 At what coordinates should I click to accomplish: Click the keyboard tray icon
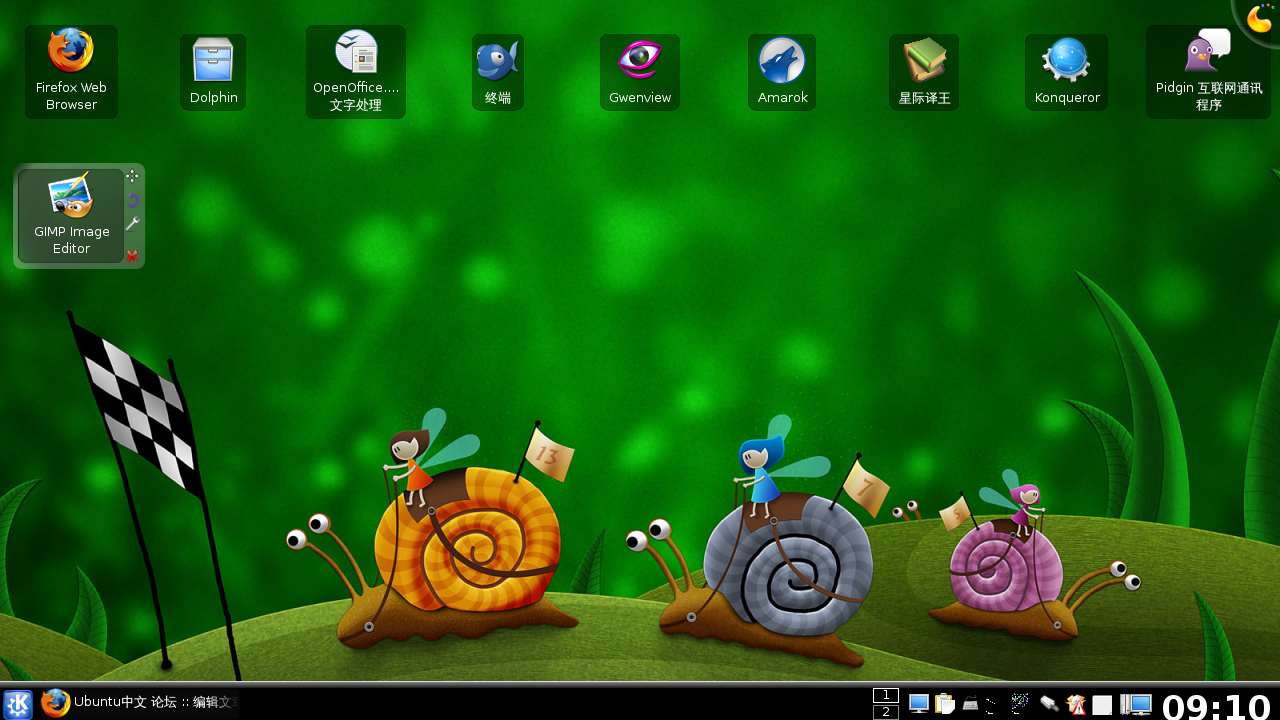pyautogui.click(x=970, y=704)
